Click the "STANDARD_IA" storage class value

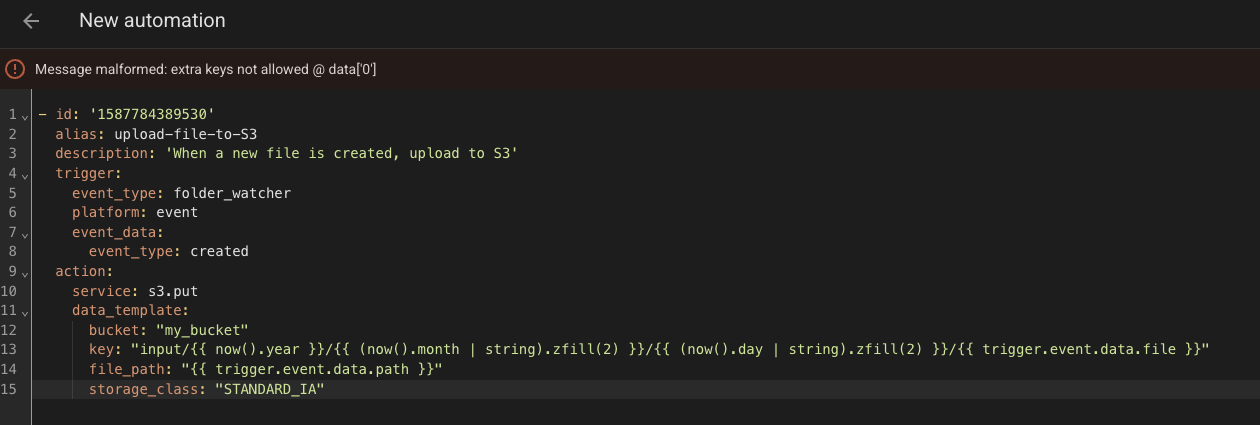[270, 389]
